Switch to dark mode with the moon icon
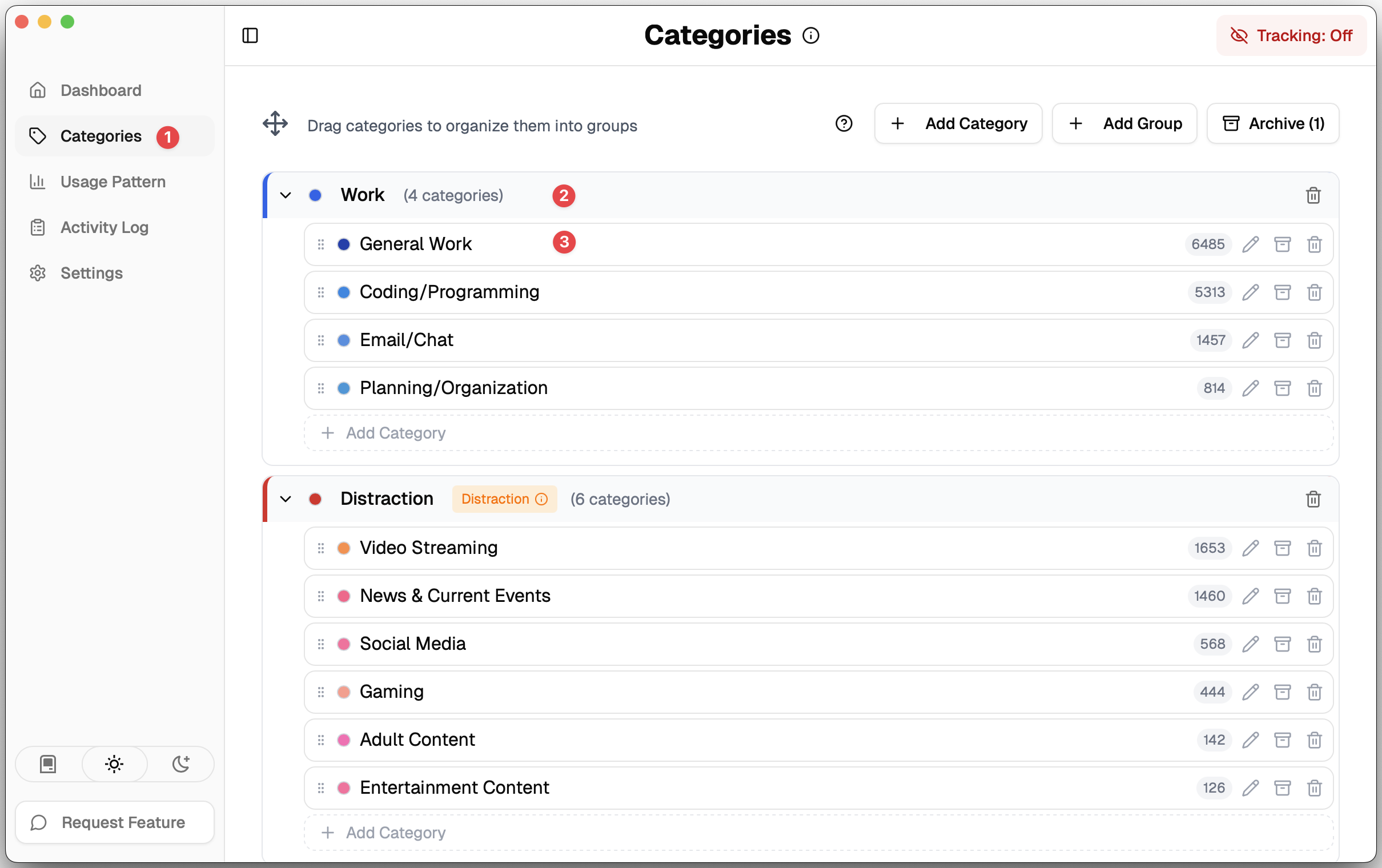 pyautogui.click(x=181, y=764)
